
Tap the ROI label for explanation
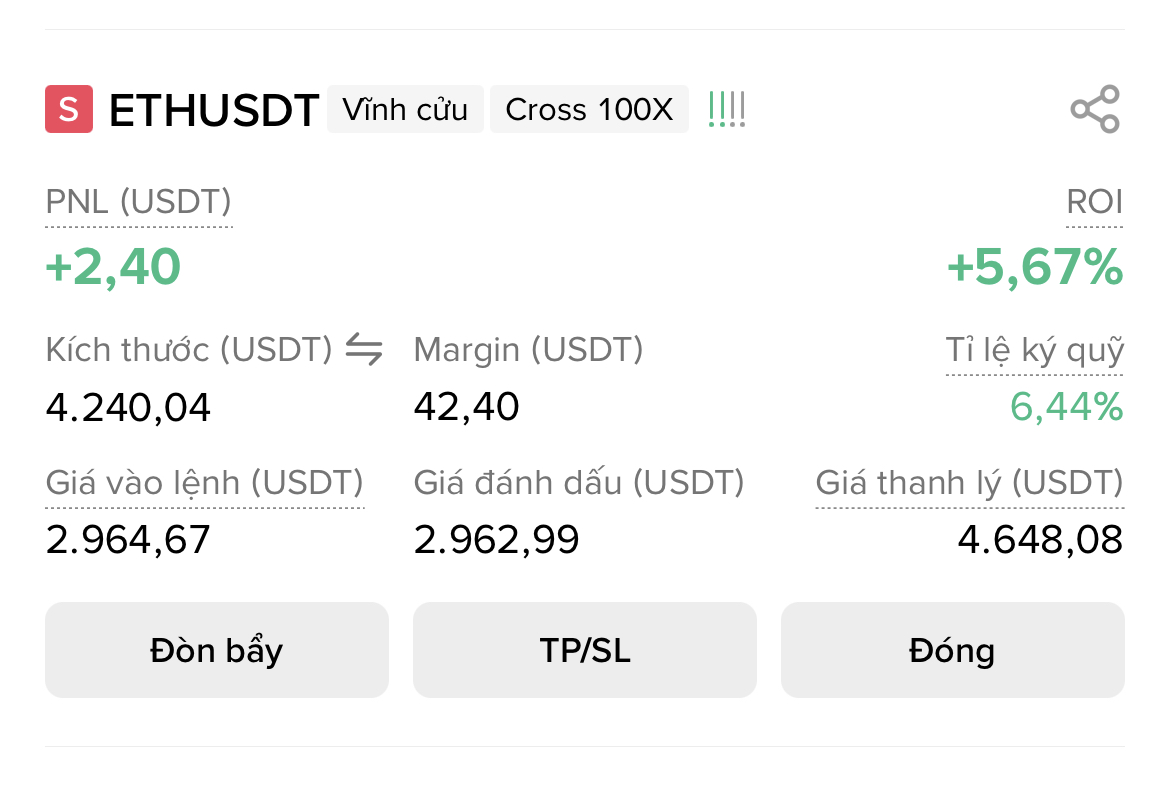click(x=1094, y=202)
